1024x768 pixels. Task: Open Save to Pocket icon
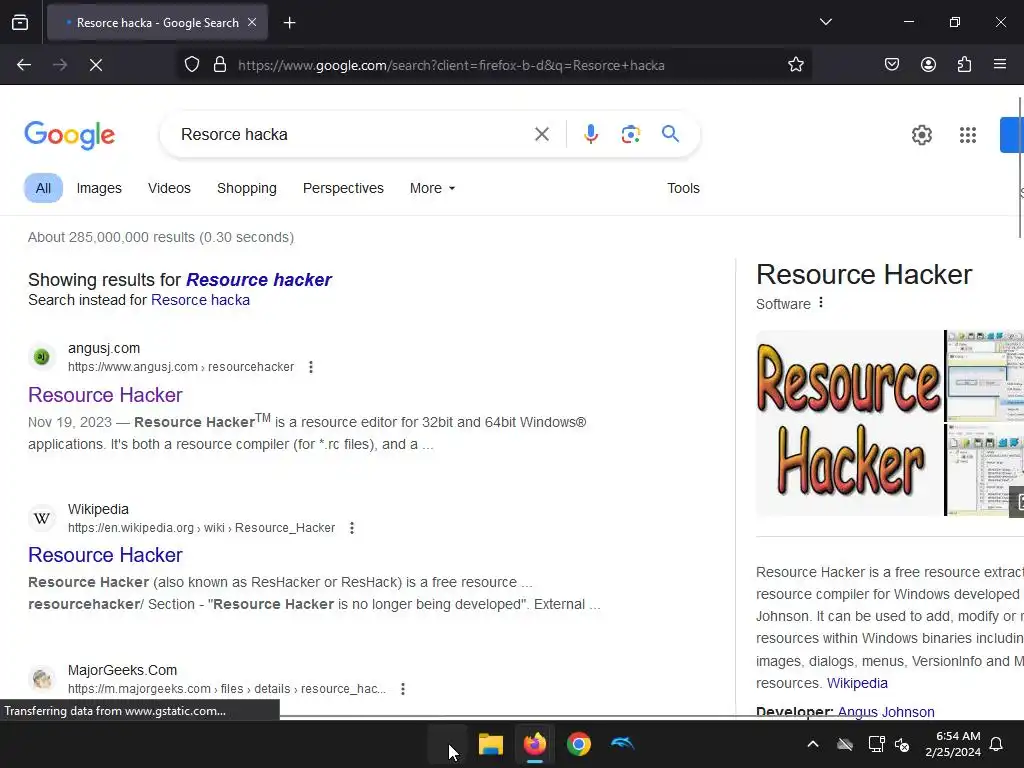[891, 65]
